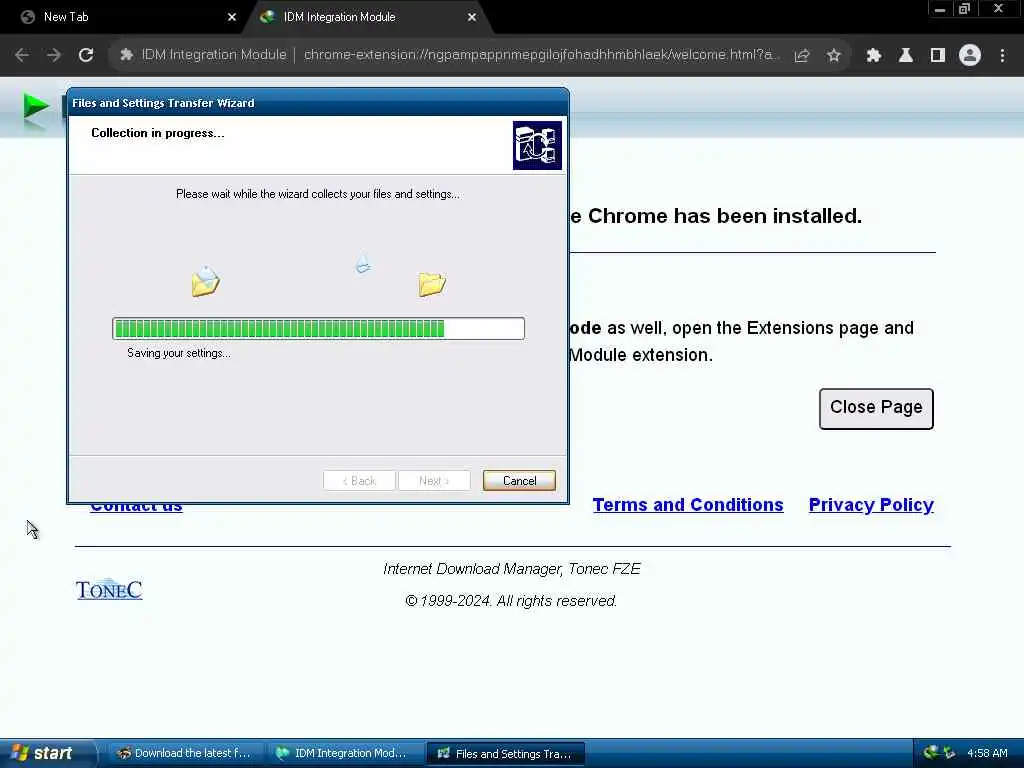Switch to the New Tab tab

click(x=124, y=17)
